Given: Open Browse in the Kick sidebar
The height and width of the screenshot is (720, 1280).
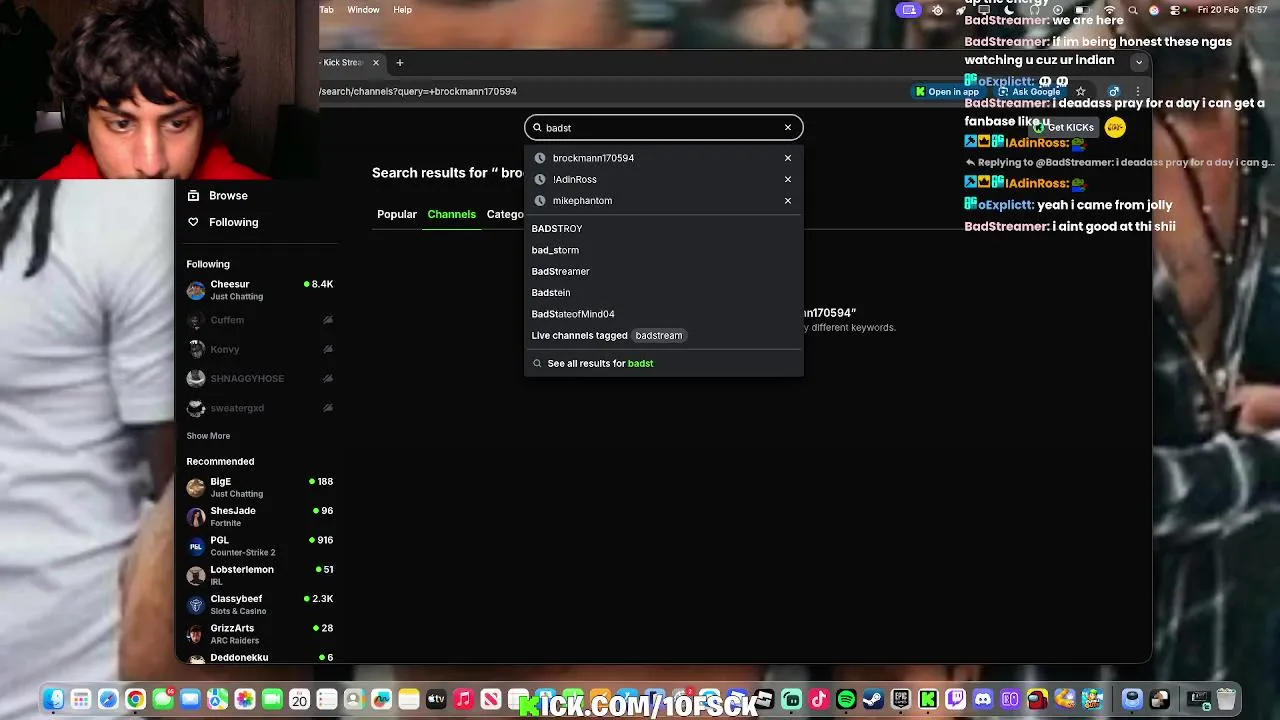Looking at the screenshot, I should tap(218, 196).
